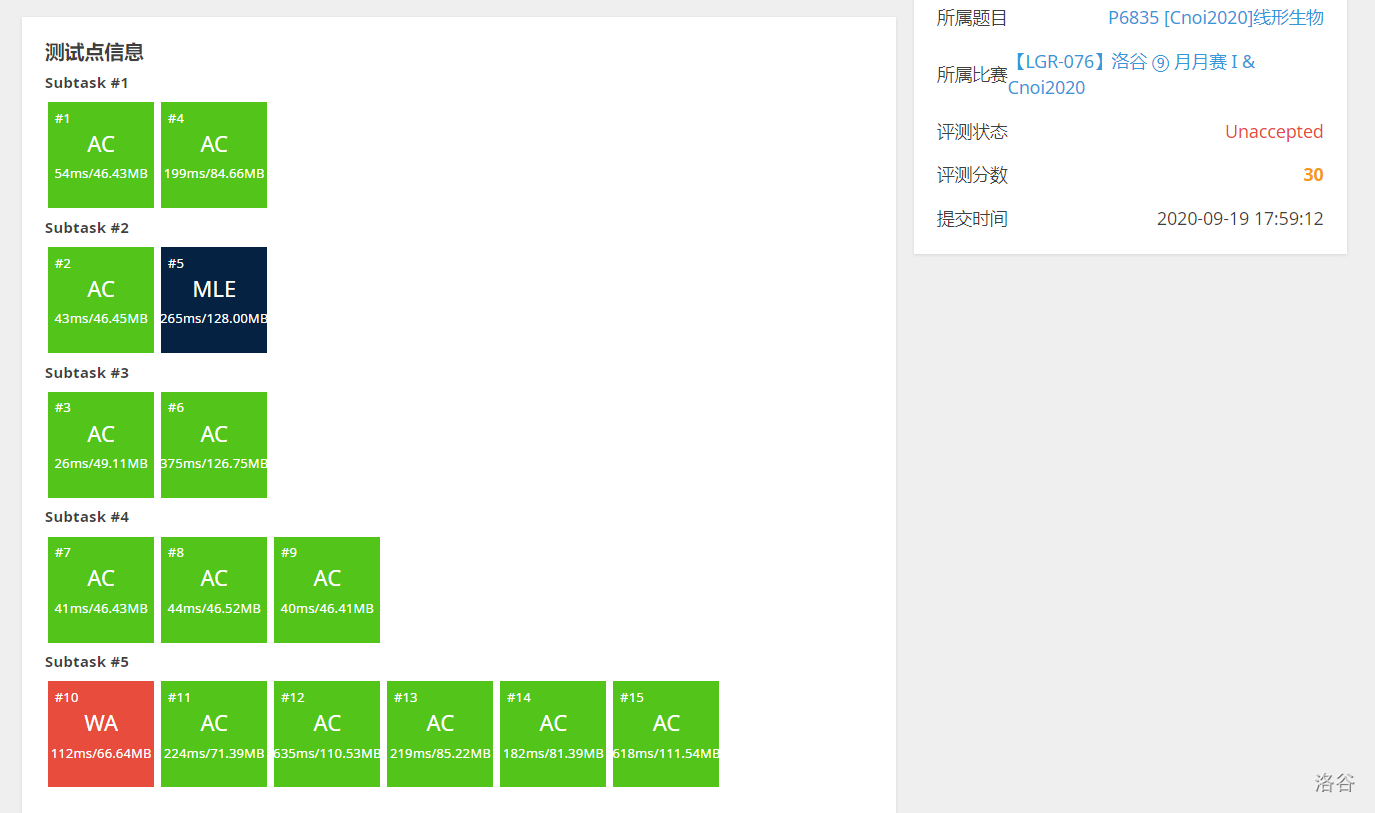
Task: Click test case #1 AC tile
Action: pos(101,155)
